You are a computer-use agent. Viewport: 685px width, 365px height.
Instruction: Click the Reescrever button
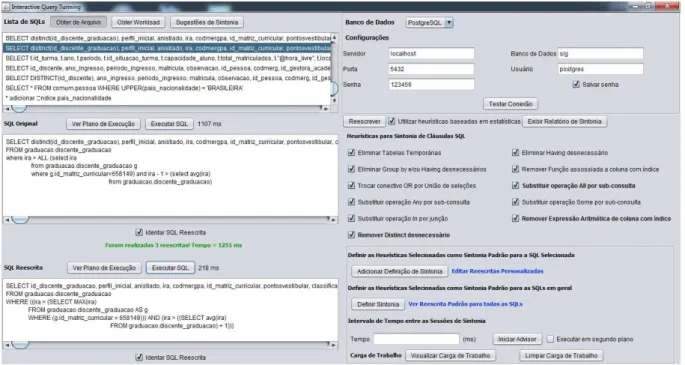[364, 121]
